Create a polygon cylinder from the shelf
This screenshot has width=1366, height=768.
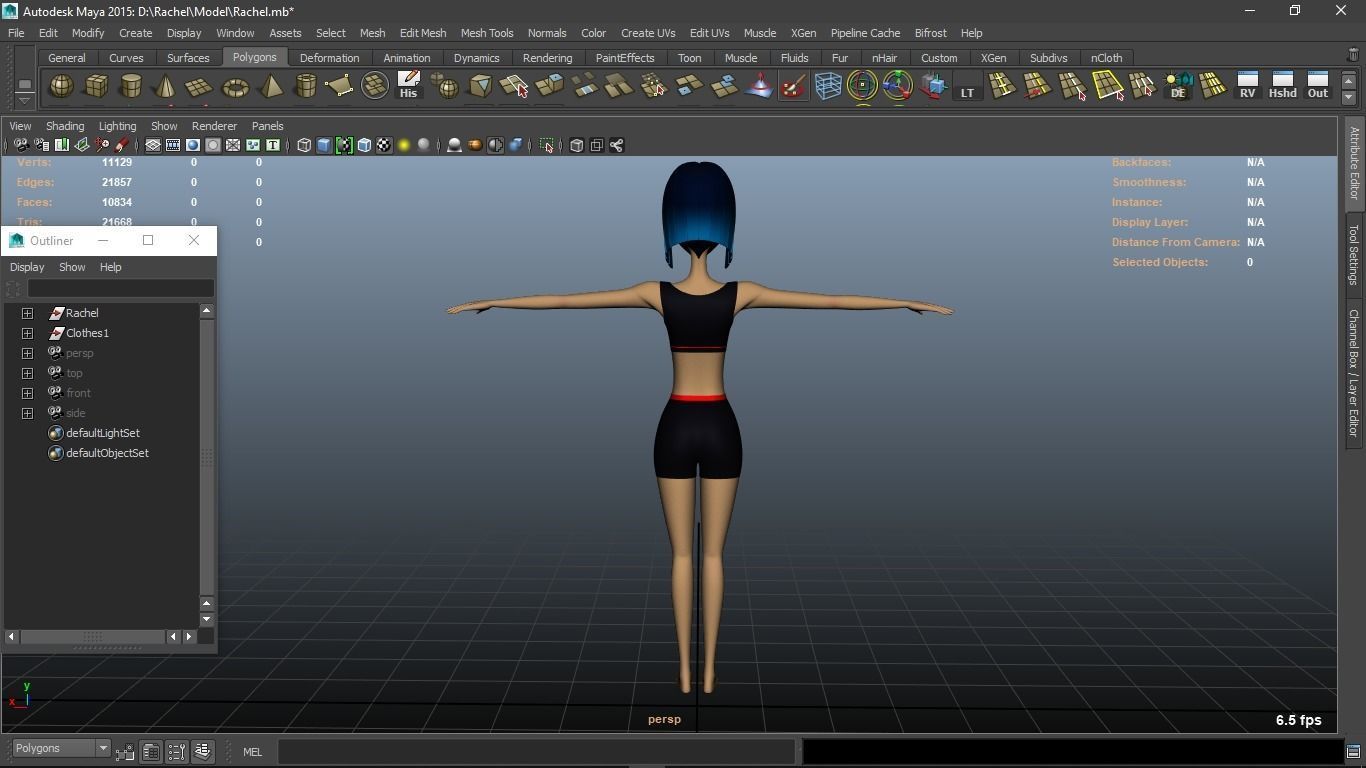pyautogui.click(x=131, y=87)
